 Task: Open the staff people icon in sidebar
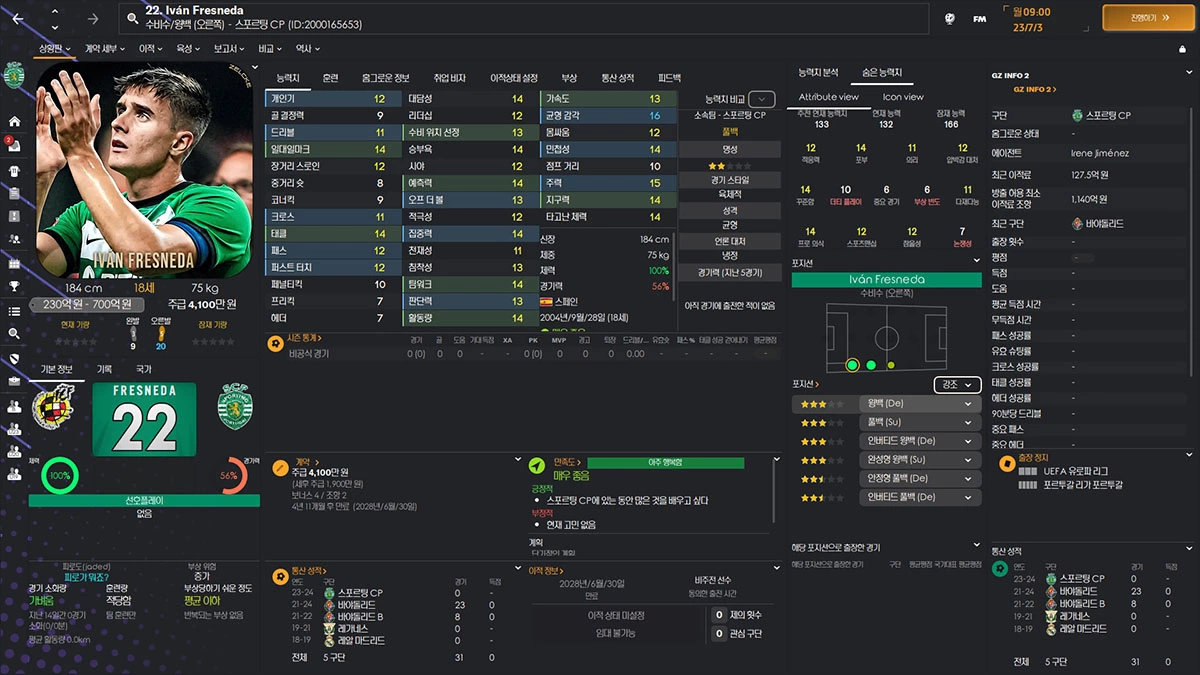[14, 240]
